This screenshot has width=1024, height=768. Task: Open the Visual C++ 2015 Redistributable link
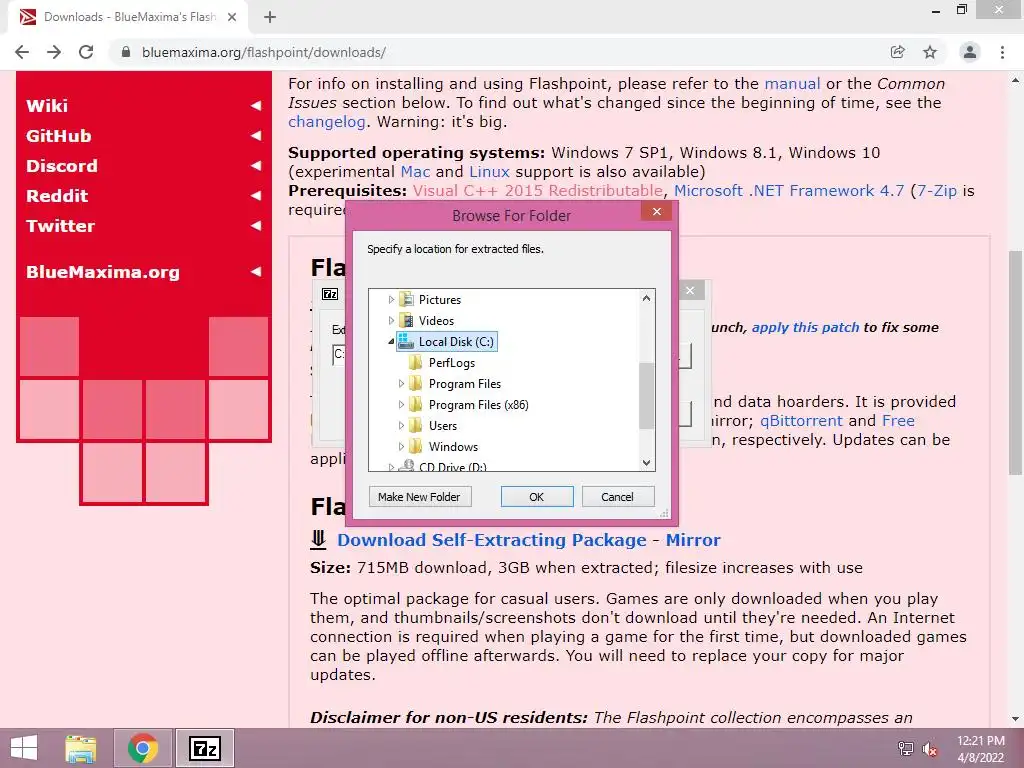pos(537,191)
